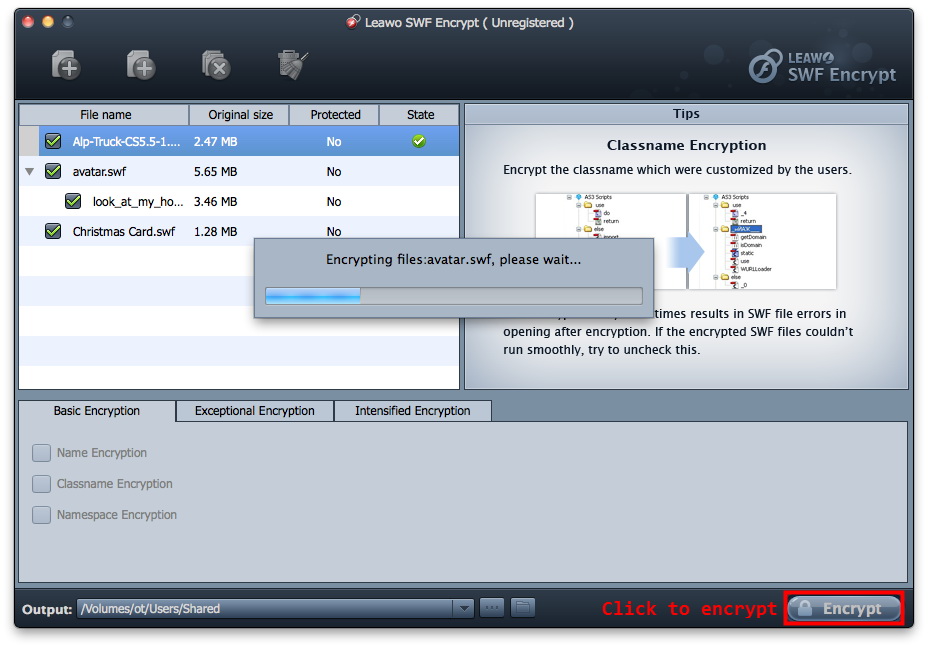928x648 pixels.
Task: Enable the Classname Encryption checkbox
Action: 41,483
